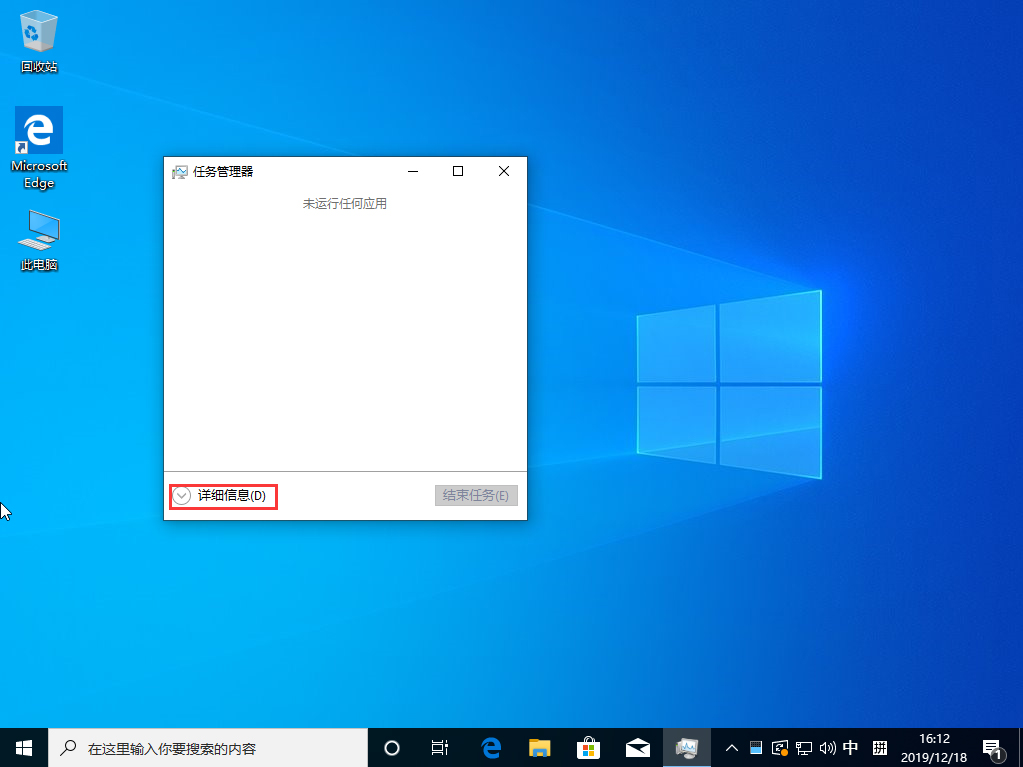
Task: Toggle Task View on the taskbar
Action: click(x=440, y=747)
